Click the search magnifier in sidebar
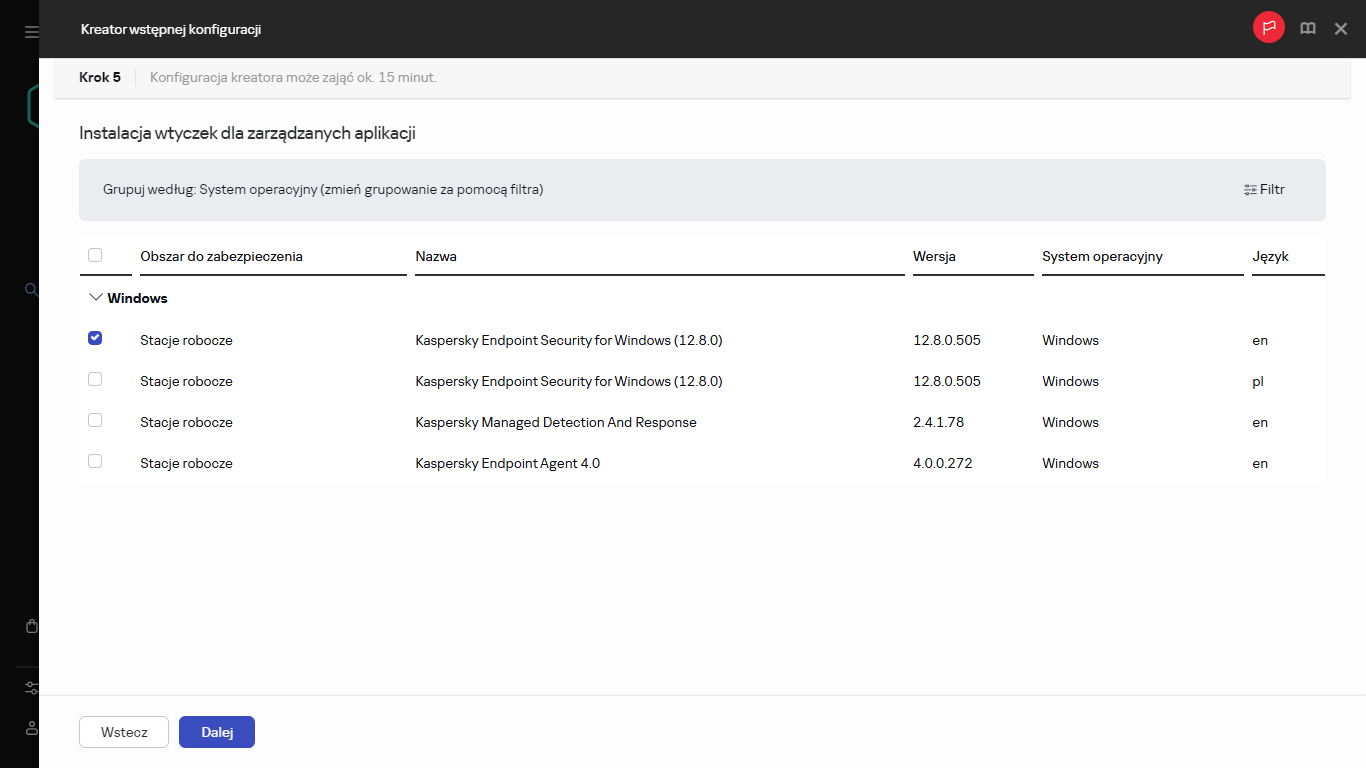Viewport: 1366px width, 768px height. point(31,290)
